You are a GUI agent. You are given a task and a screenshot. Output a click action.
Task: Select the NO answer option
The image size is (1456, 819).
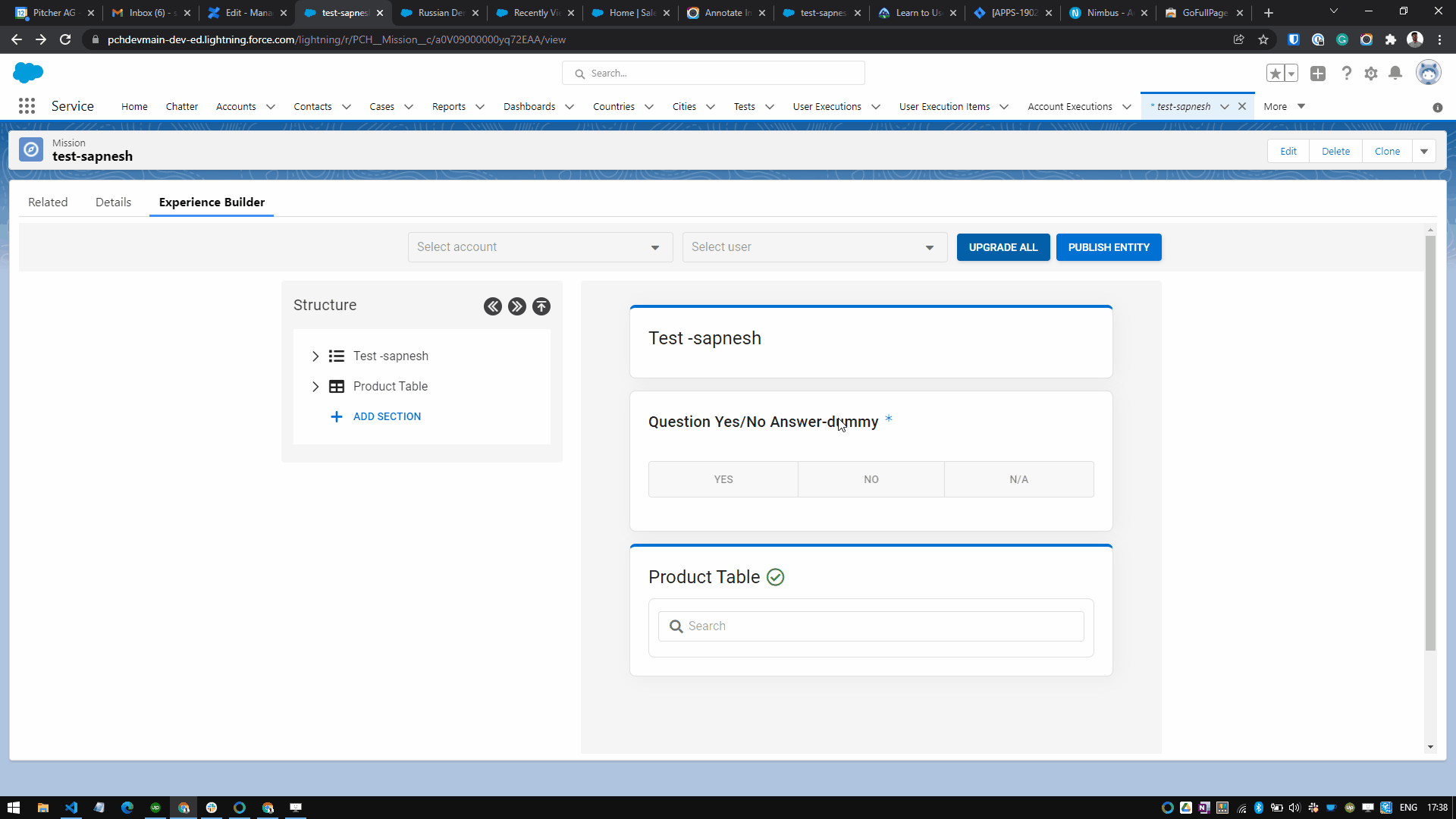point(871,479)
